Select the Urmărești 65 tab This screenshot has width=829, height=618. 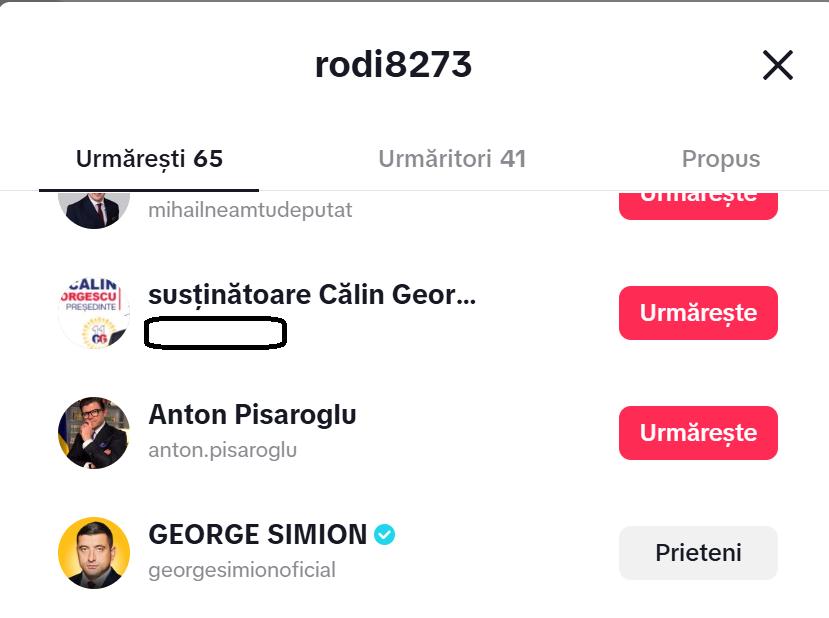click(148, 158)
